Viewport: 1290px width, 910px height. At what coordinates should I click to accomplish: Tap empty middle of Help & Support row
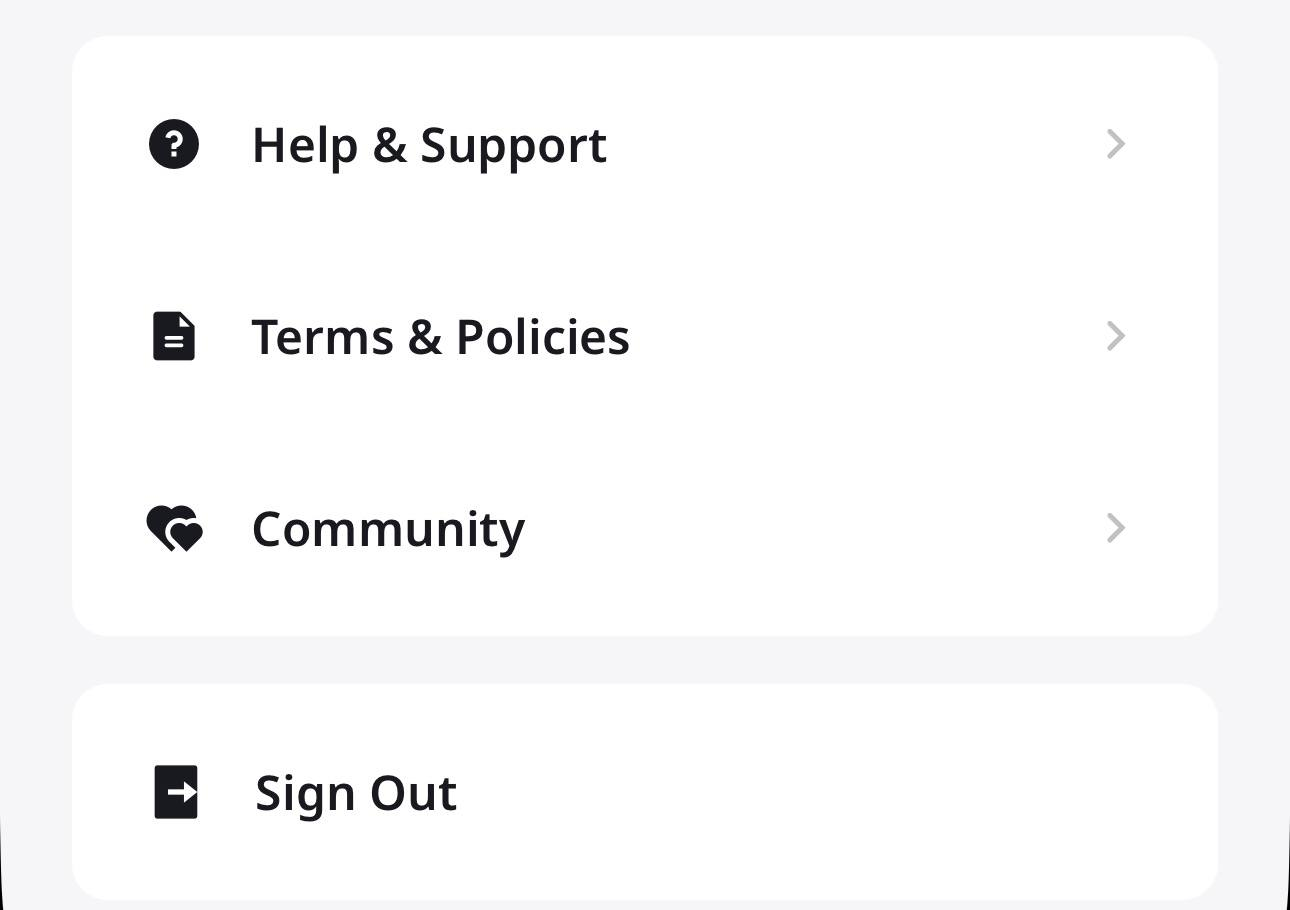coord(850,144)
